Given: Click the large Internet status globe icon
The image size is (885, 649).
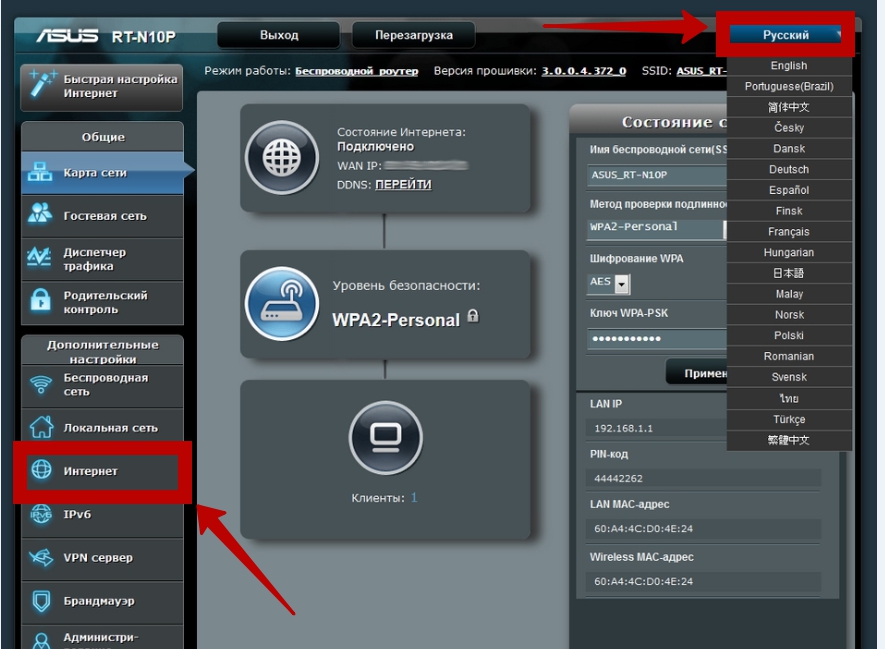Looking at the screenshot, I should [282, 157].
